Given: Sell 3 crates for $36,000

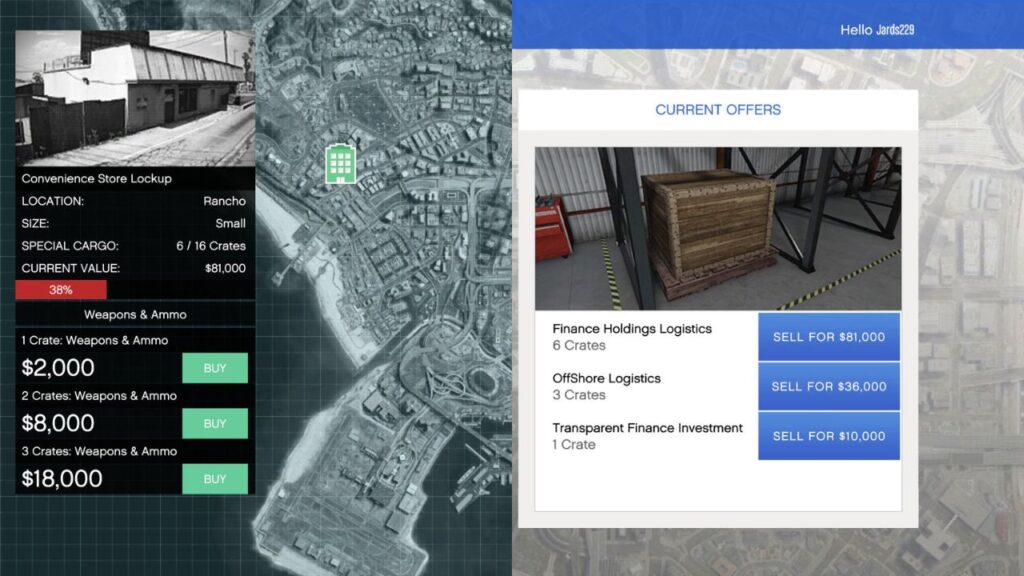Looking at the screenshot, I should point(829,387).
